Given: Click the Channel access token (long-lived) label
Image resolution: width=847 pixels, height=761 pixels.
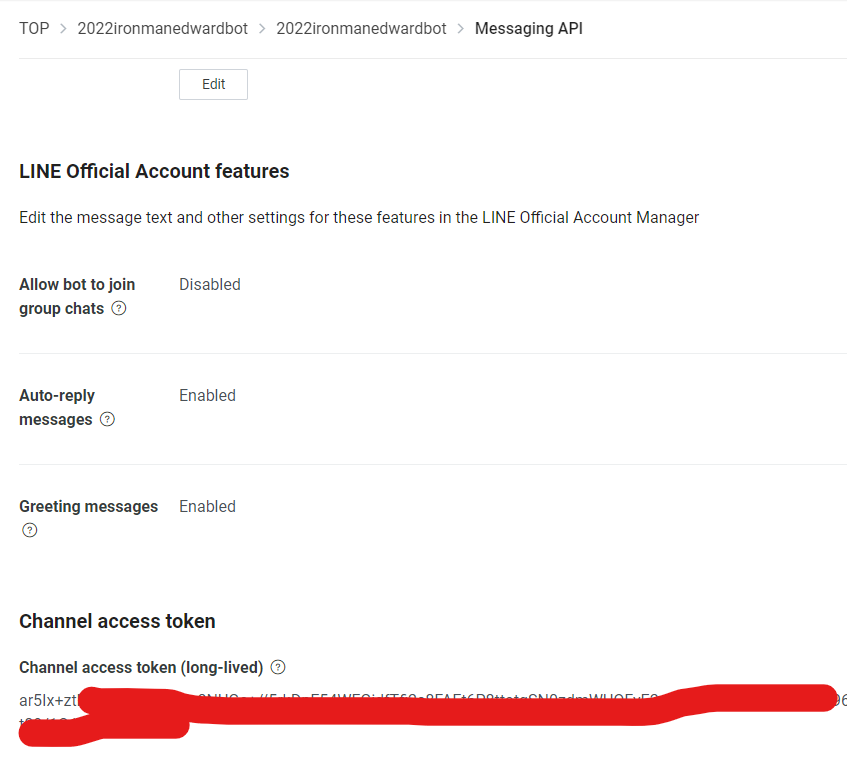Looking at the screenshot, I should (x=141, y=668).
